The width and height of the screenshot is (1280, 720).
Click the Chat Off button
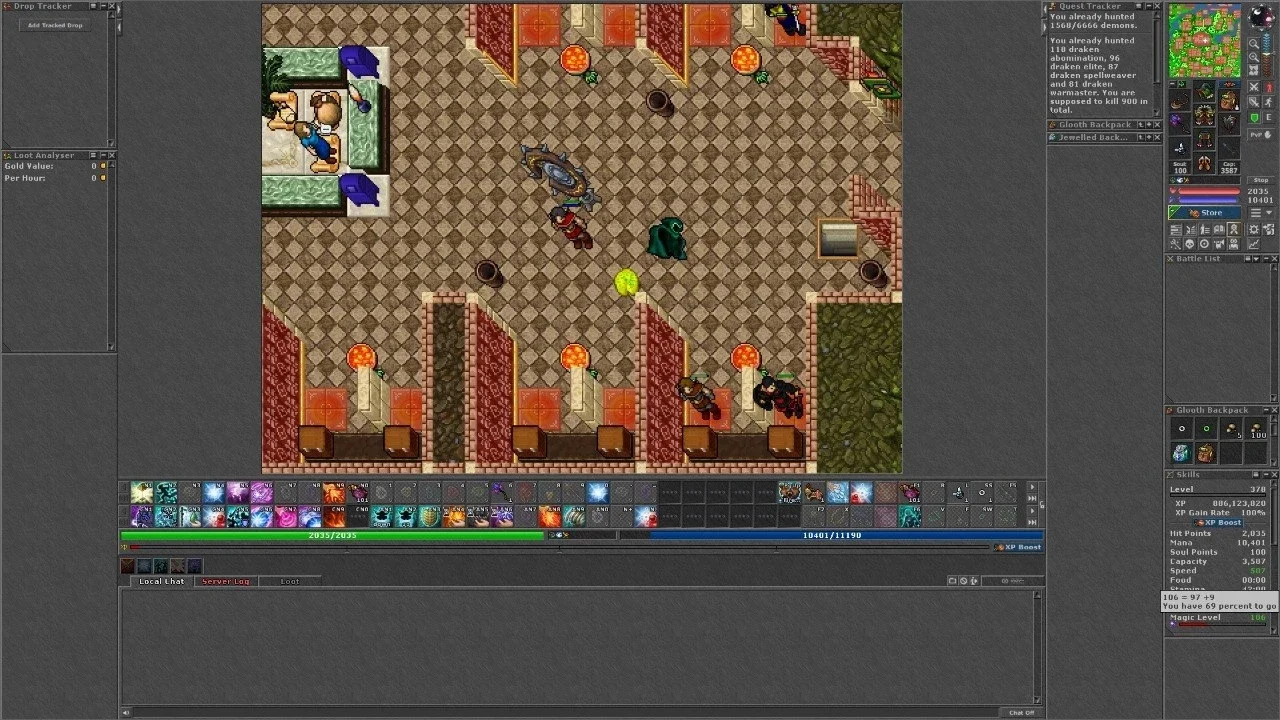point(1022,713)
